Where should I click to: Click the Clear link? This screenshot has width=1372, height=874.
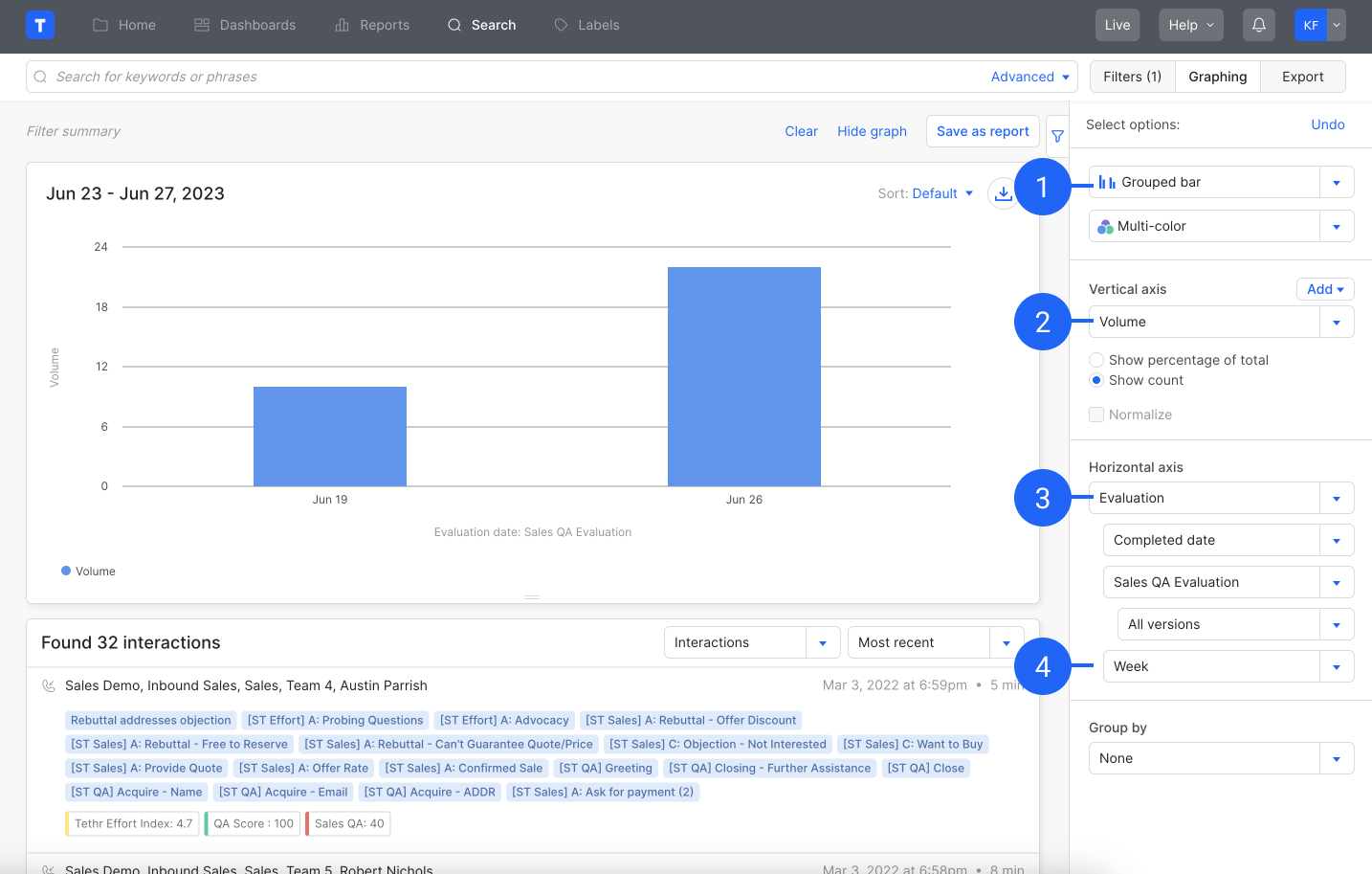point(801,131)
